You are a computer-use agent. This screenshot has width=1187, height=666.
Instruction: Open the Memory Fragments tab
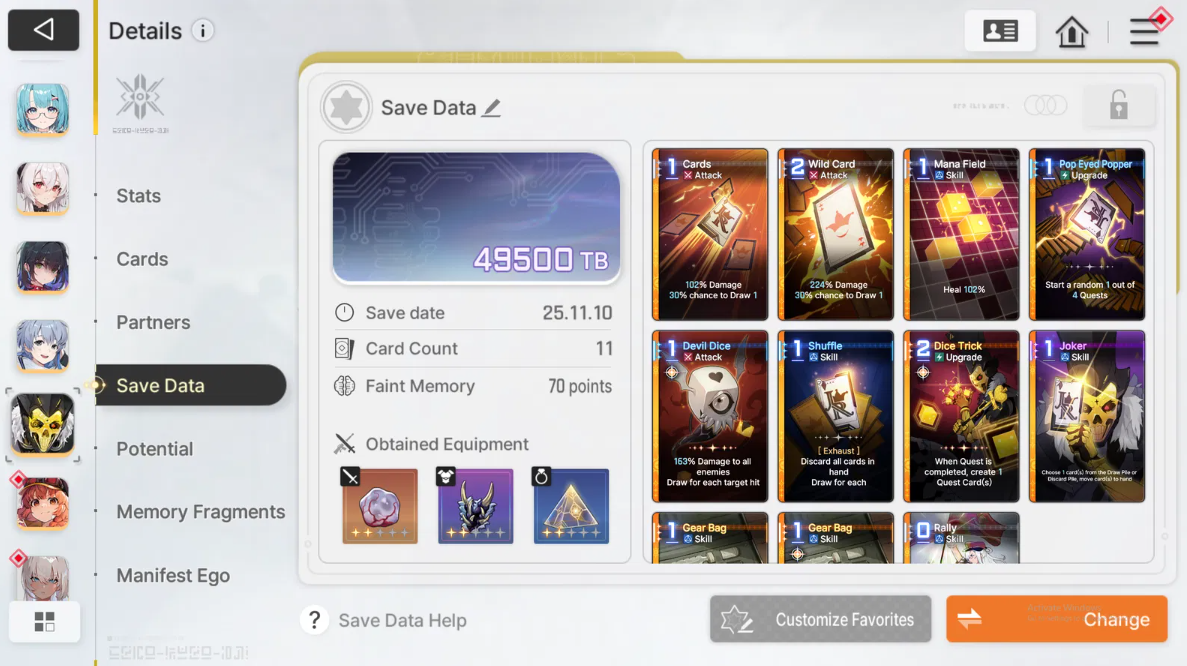coord(201,512)
